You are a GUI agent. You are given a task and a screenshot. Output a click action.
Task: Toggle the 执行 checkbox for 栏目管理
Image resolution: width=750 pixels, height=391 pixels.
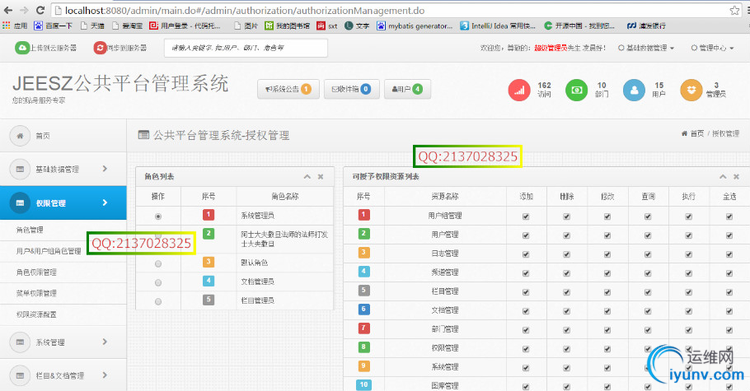pos(689,292)
